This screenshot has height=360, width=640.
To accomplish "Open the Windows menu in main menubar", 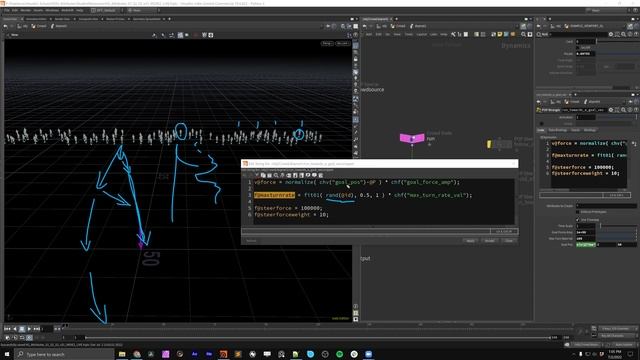I will click(x=52, y=10).
